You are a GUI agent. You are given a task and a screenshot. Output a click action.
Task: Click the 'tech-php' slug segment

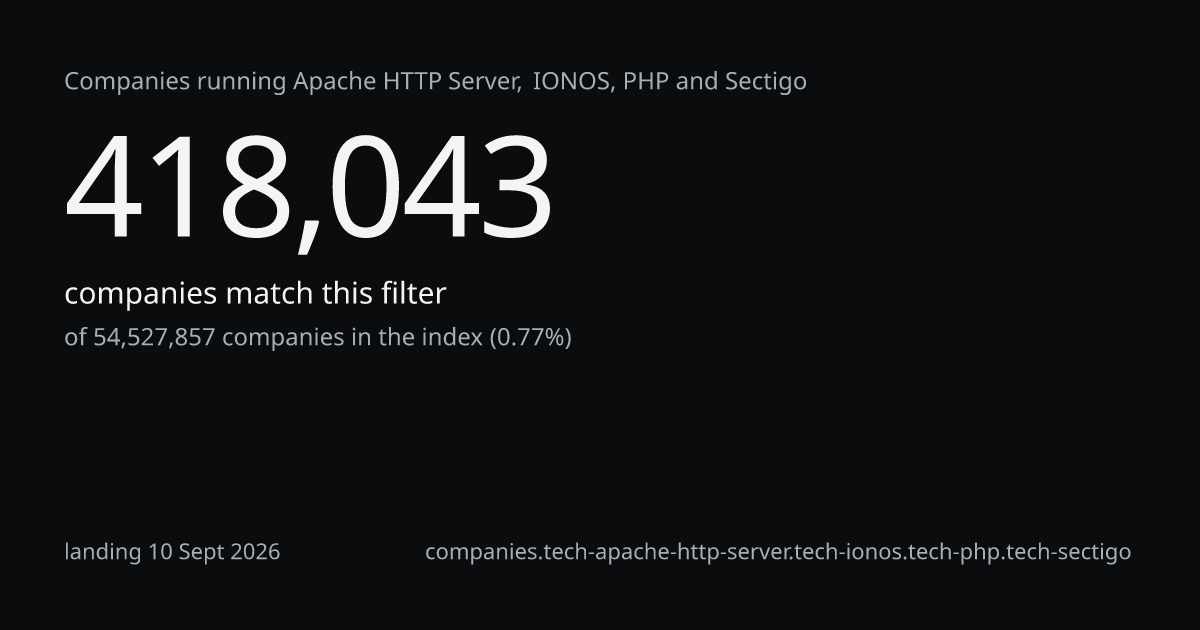coord(949,552)
